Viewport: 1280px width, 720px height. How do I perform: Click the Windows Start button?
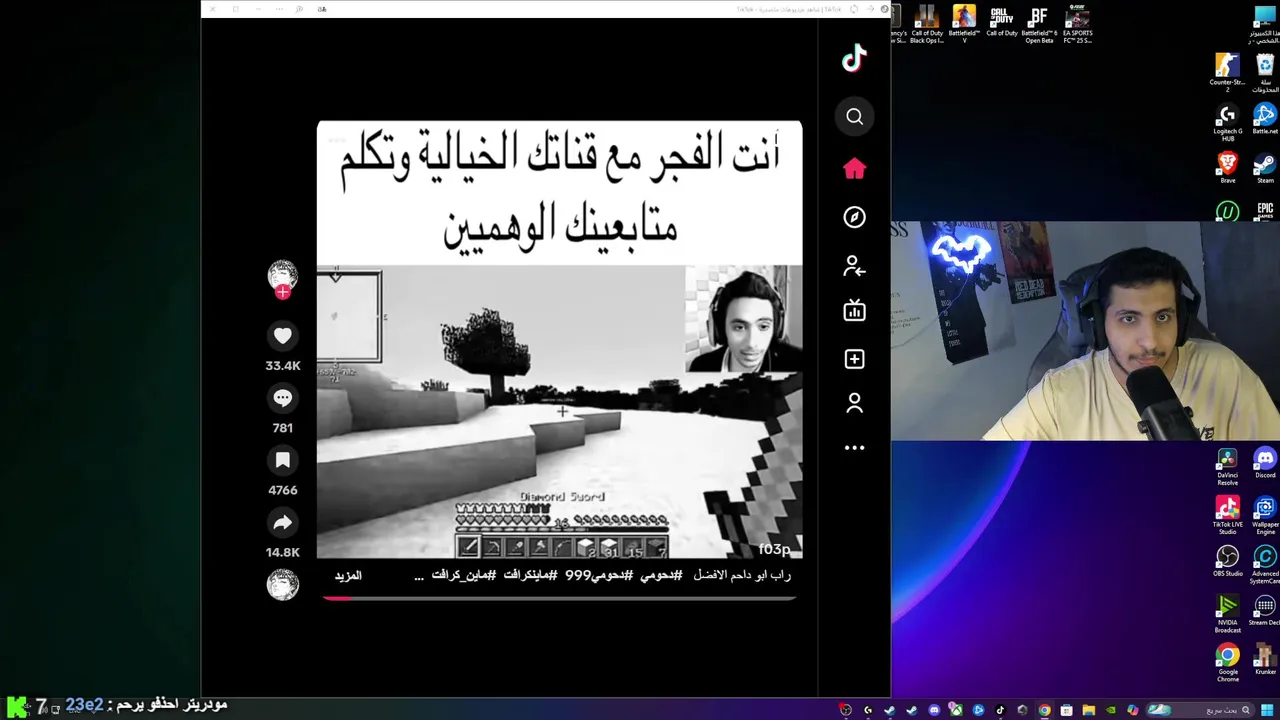point(1267,710)
